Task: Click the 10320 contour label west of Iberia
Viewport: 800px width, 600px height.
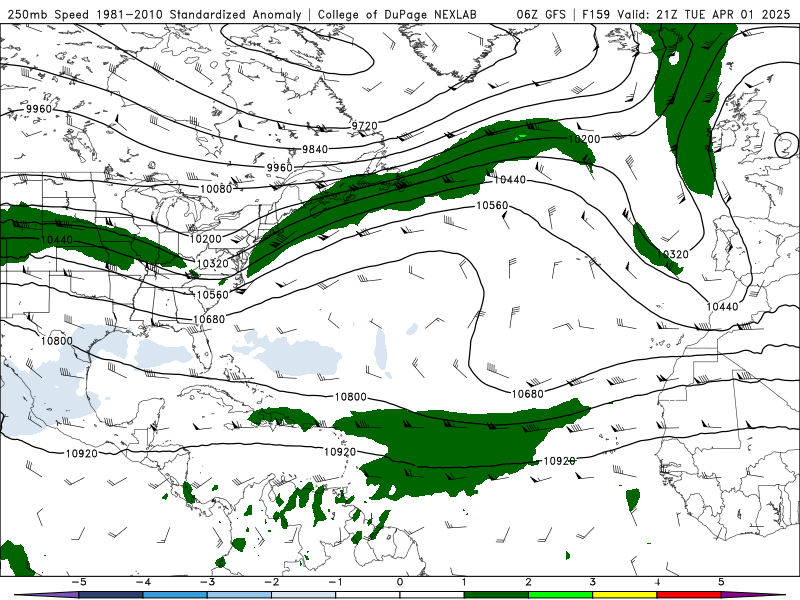Action: [672, 254]
